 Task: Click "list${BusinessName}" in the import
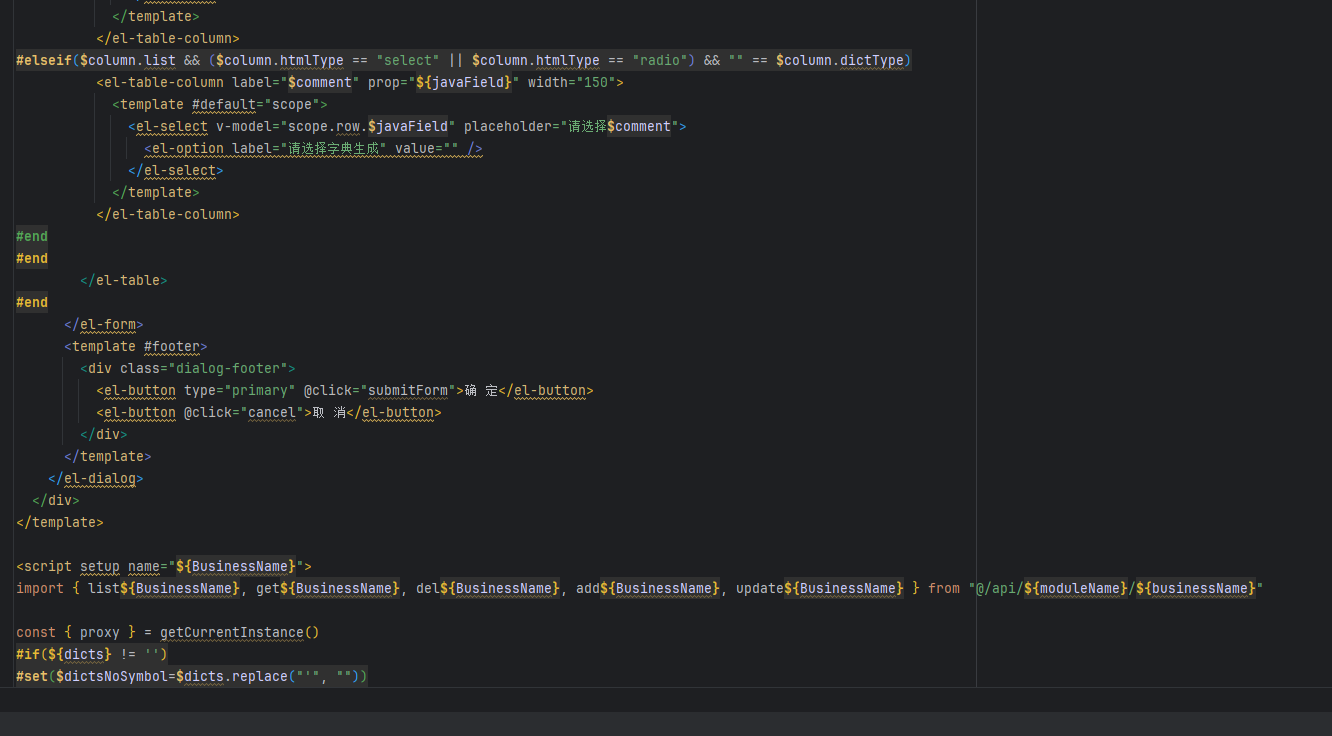point(164,589)
